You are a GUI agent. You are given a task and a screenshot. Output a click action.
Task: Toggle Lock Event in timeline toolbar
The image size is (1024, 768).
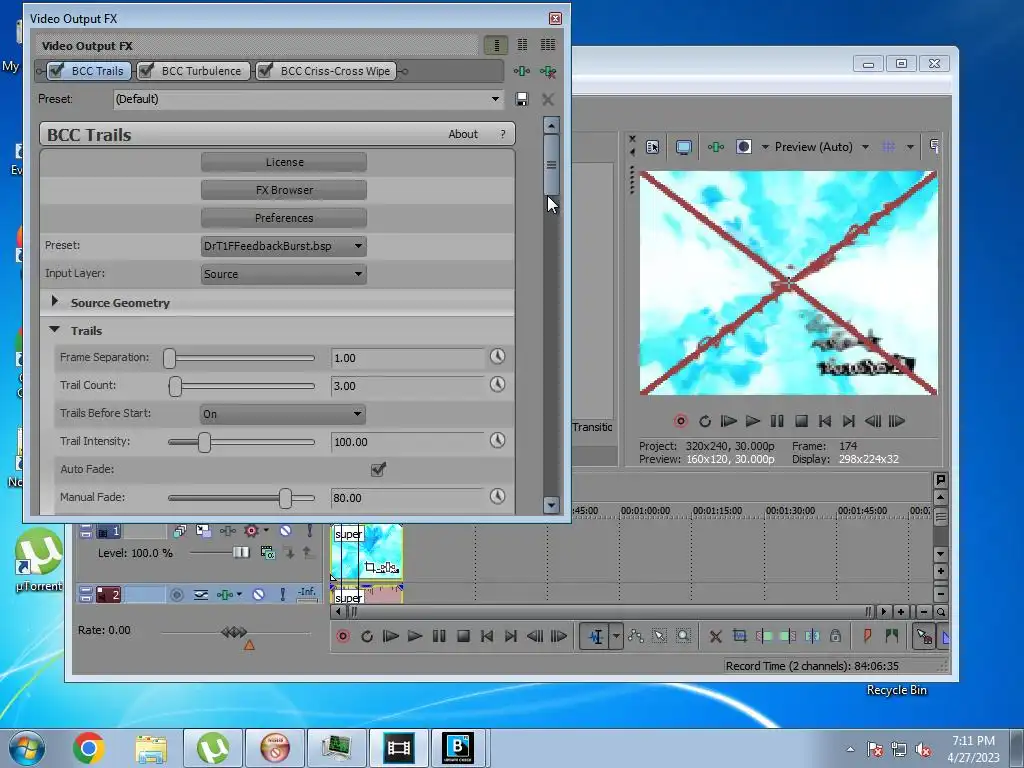[x=835, y=635]
